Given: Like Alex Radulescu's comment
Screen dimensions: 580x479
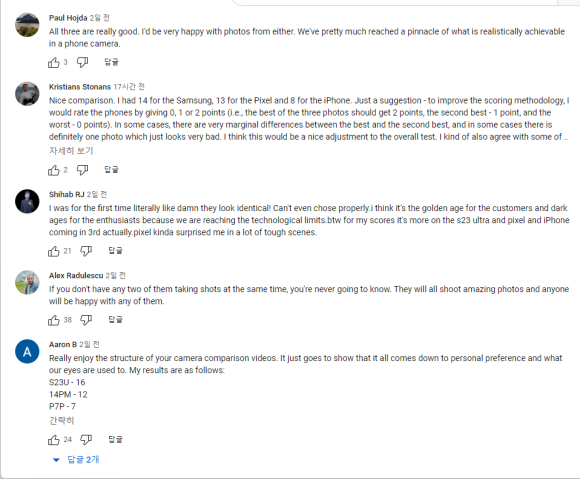Looking at the screenshot, I should [54, 320].
